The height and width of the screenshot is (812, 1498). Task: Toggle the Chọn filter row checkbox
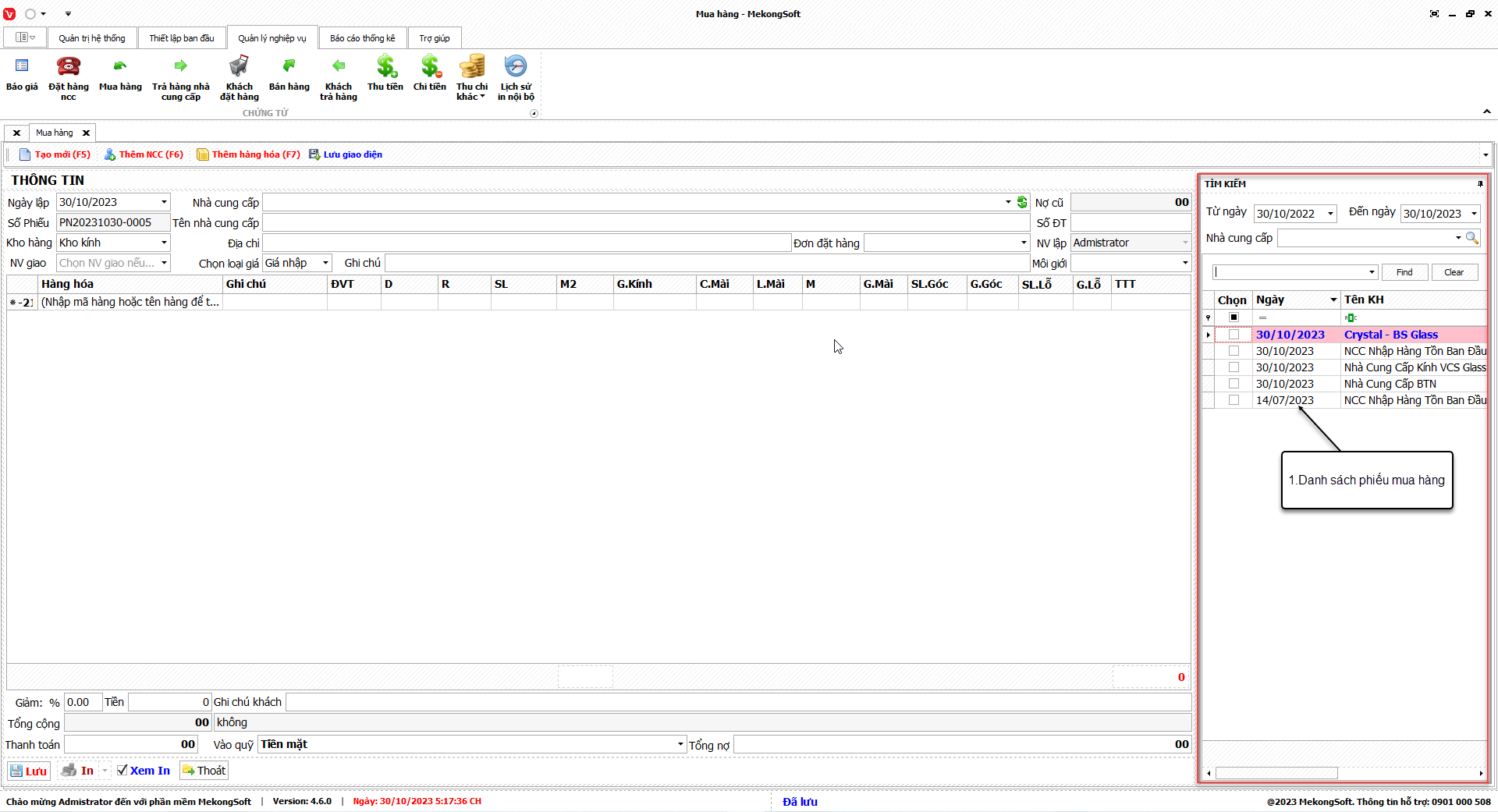click(x=1234, y=317)
